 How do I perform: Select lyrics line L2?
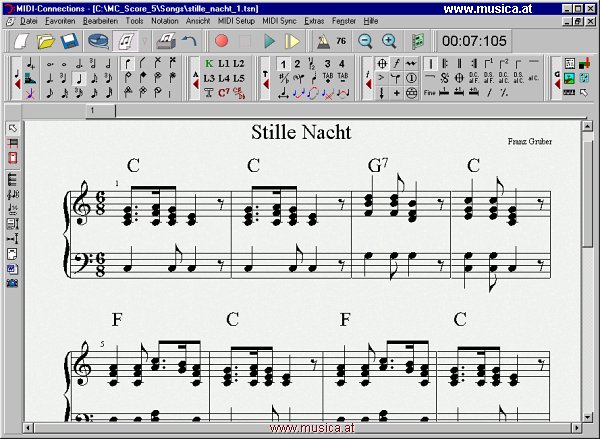click(x=239, y=64)
